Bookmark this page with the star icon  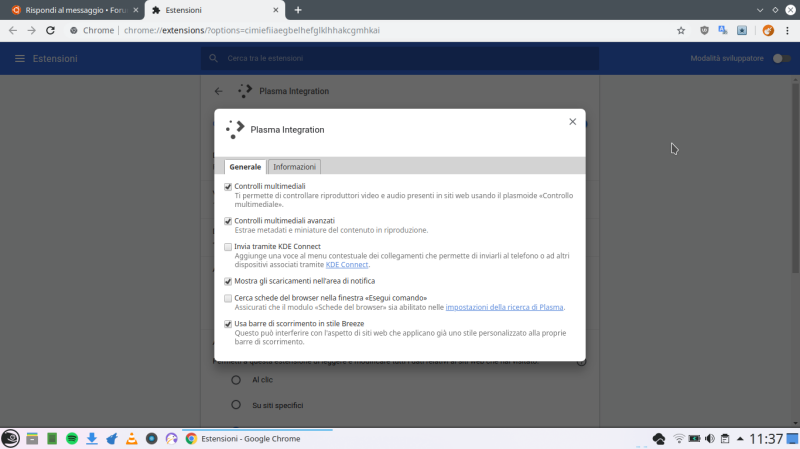(x=681, y=30)
